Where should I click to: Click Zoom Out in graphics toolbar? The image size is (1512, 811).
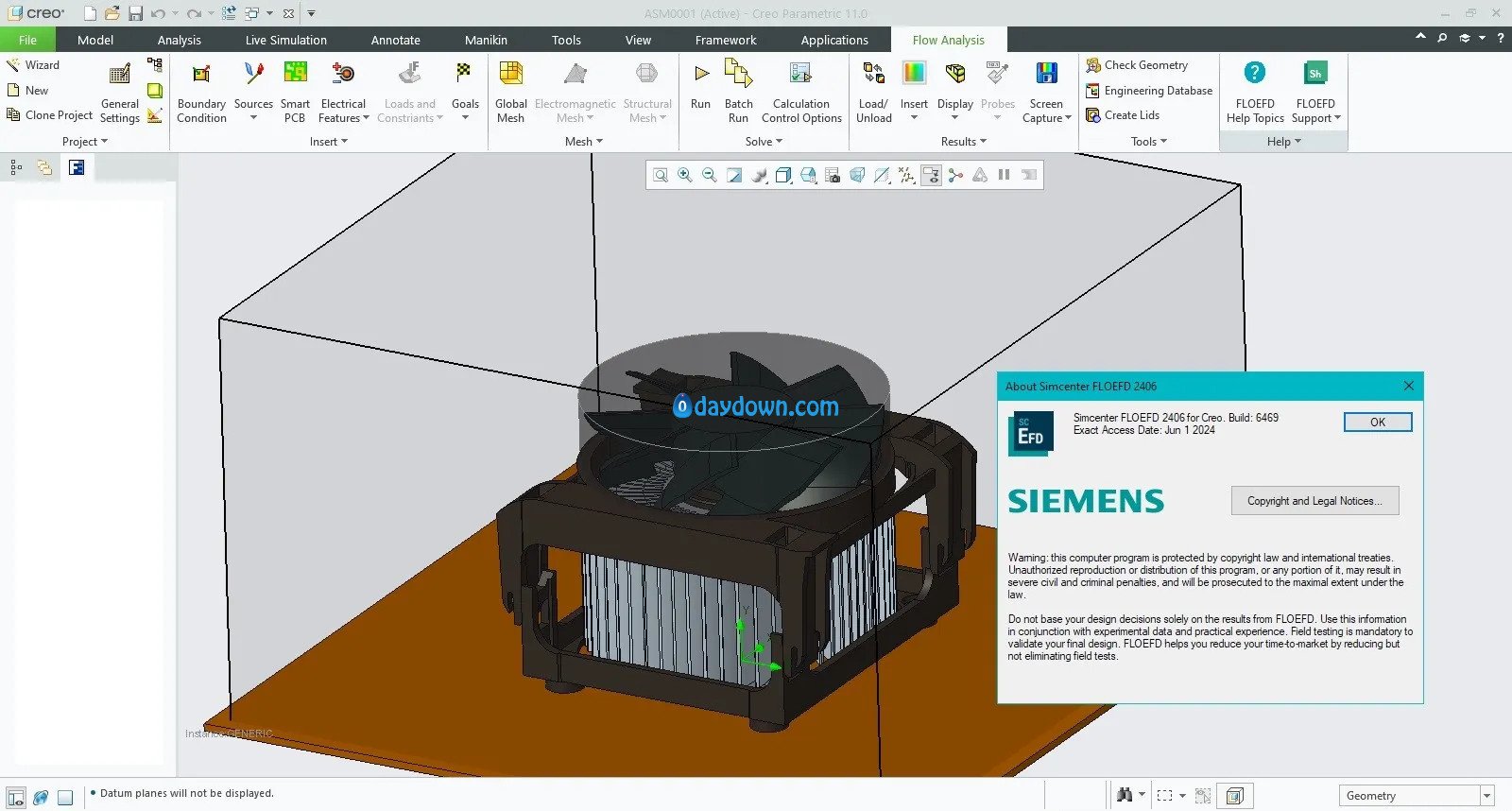710,175
